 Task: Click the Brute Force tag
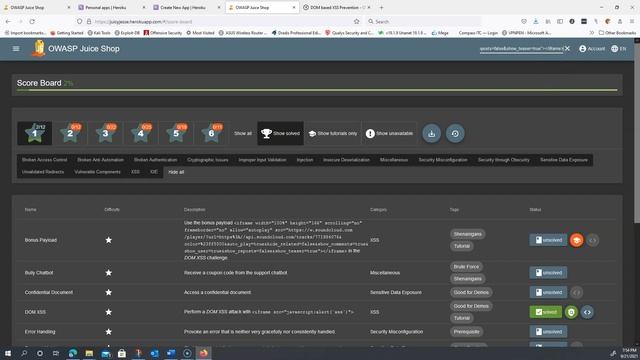pyautogui.click(x=466, y=267)
